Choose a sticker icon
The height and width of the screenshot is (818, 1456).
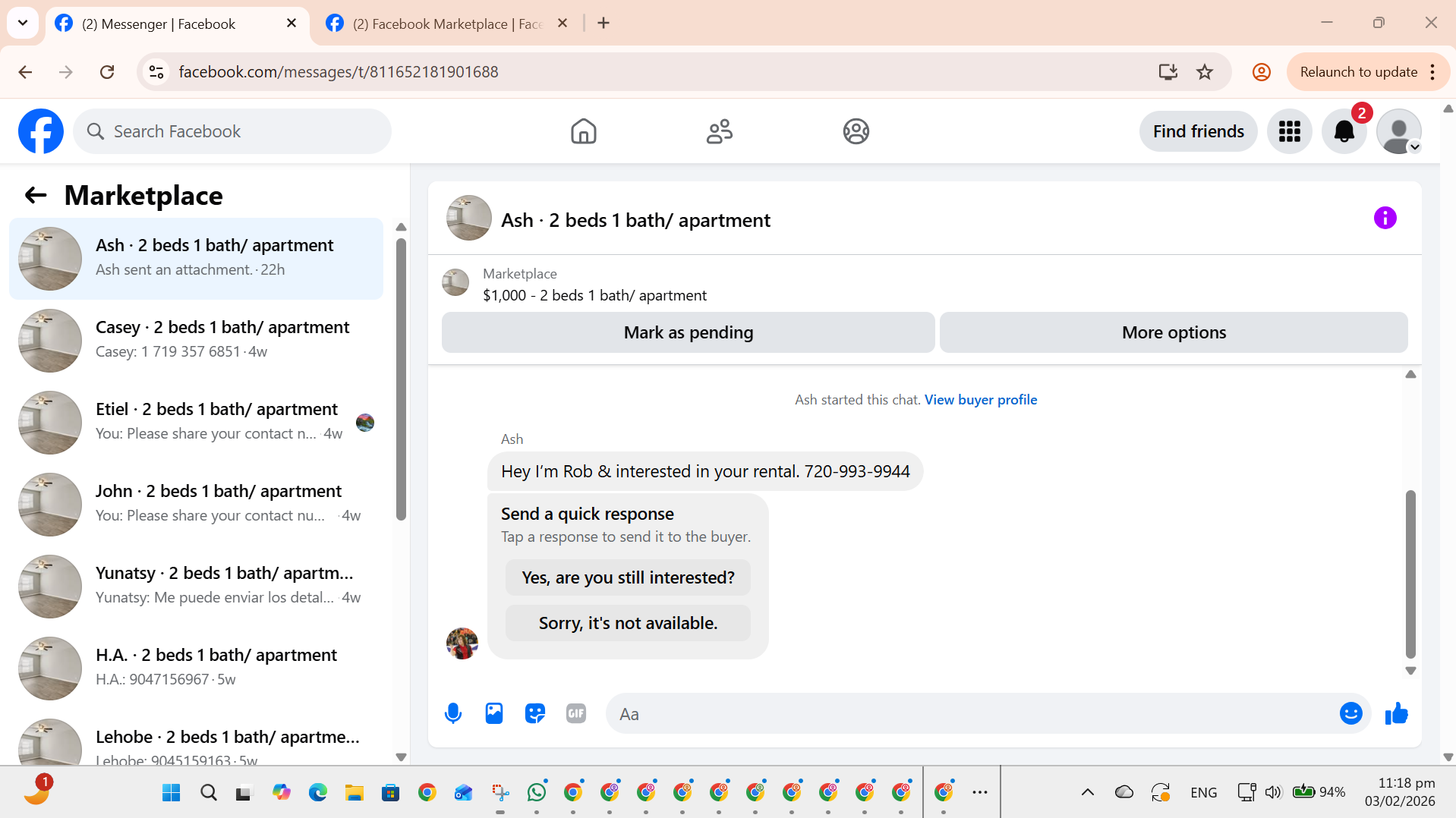(x=534, y=714)
